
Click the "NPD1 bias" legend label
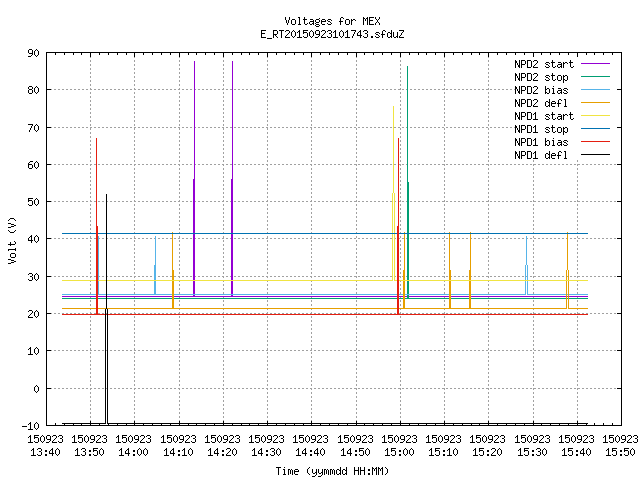coord(541,142)
